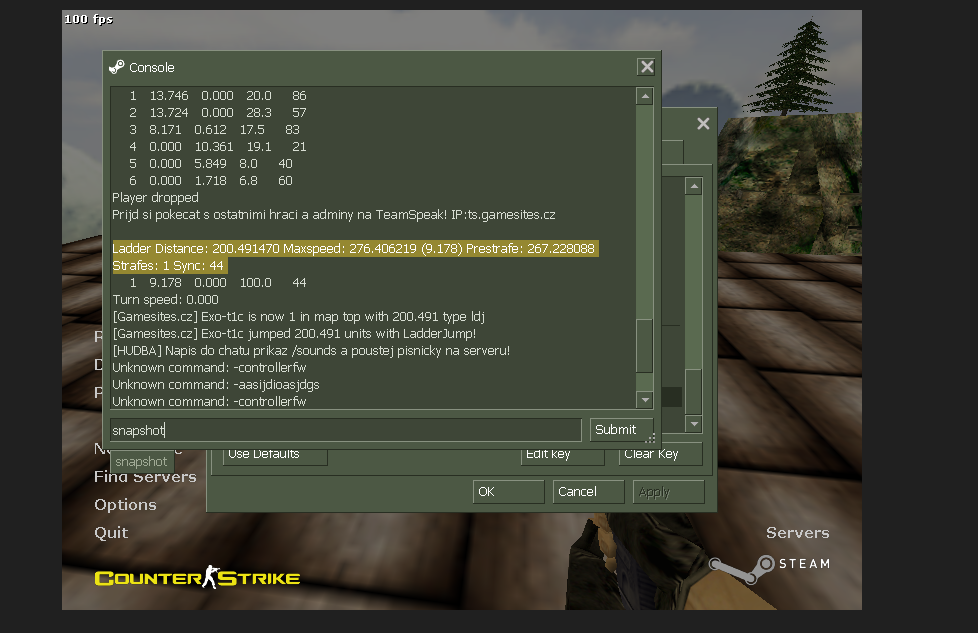Confirm the dialog with OK

tap(508, 492)
